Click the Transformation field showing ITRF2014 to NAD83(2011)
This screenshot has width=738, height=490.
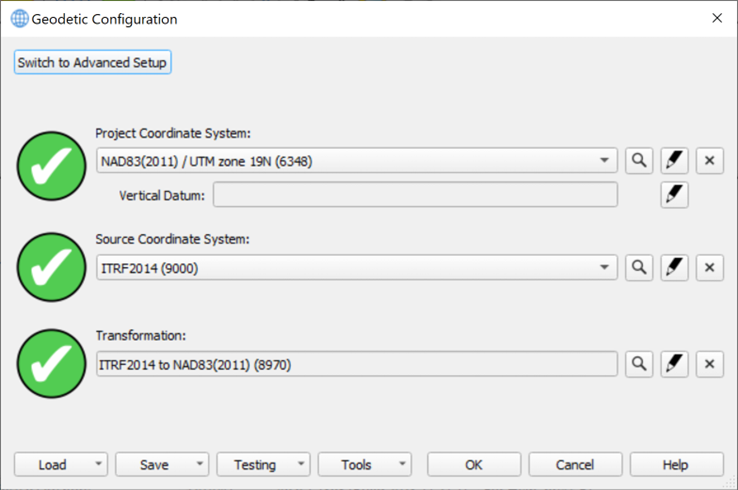pos(357,364)
